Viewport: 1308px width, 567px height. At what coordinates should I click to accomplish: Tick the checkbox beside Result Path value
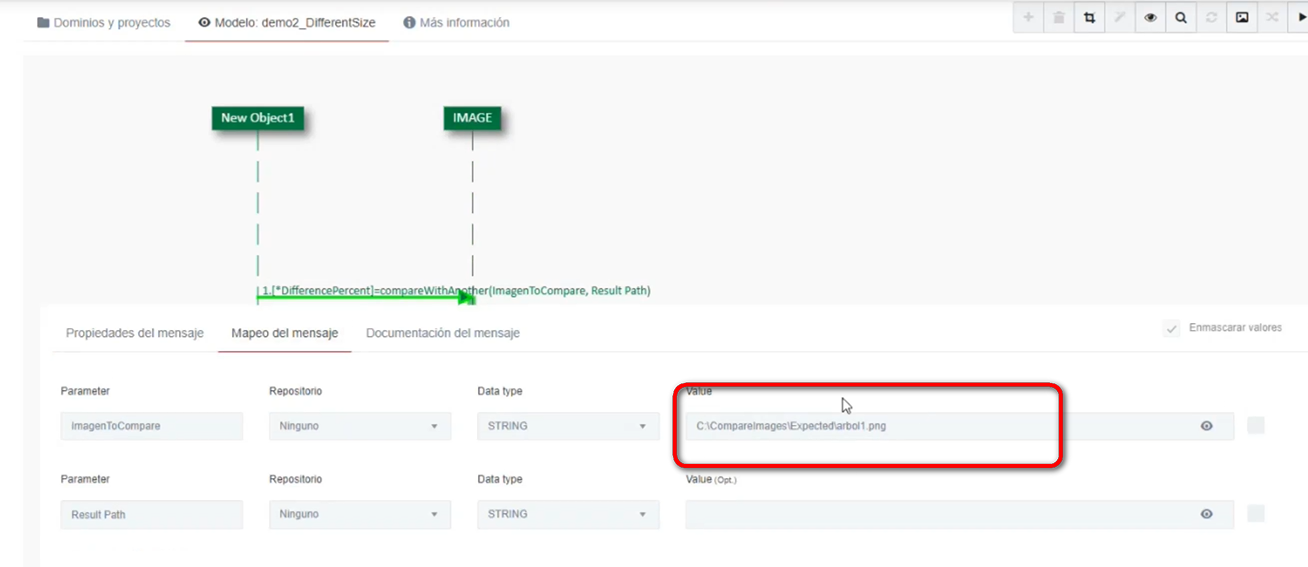[x=1256, y=514]
